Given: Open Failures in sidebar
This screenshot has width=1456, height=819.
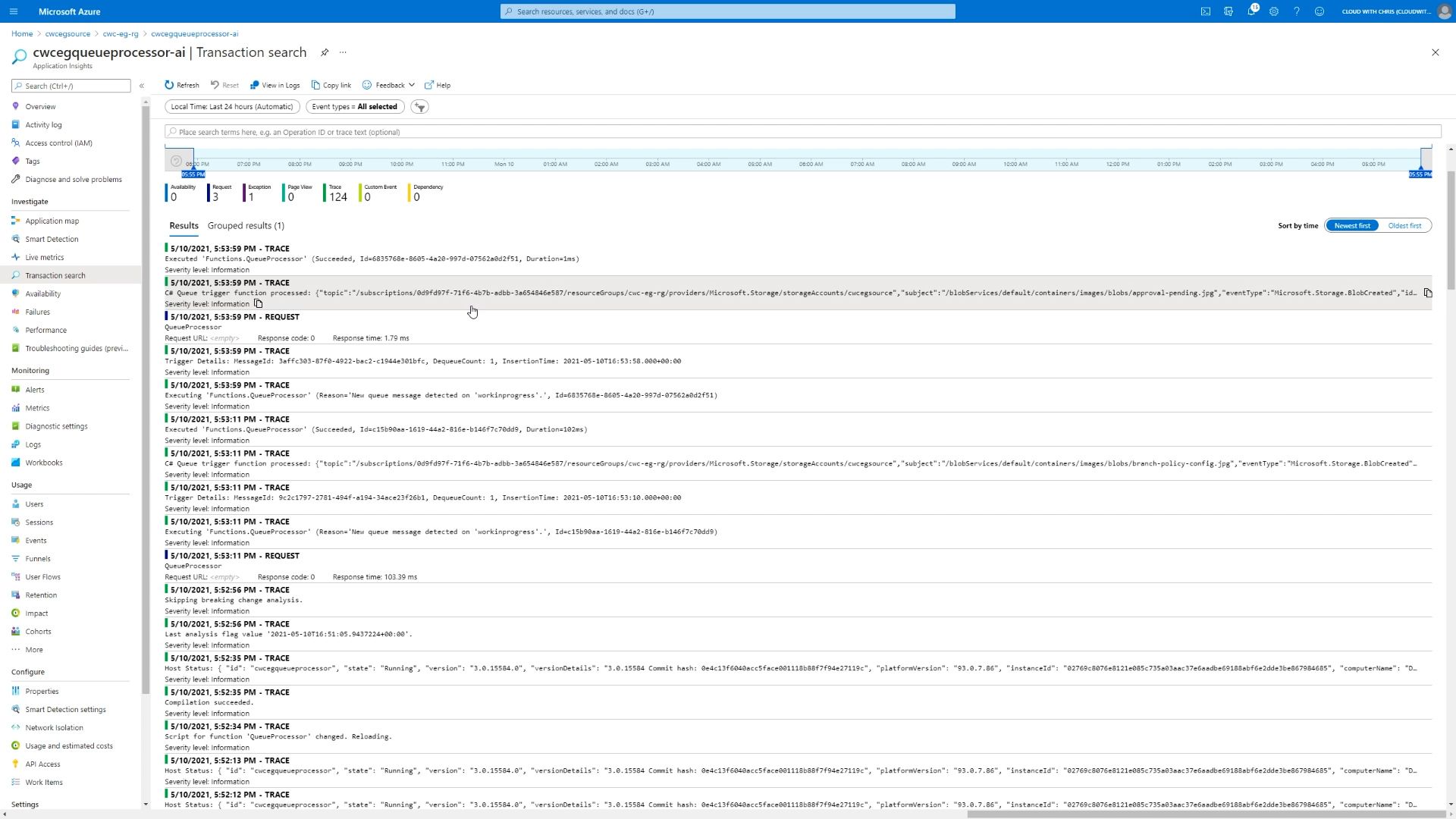Looking at the screenshot, I should coord(37,312).
